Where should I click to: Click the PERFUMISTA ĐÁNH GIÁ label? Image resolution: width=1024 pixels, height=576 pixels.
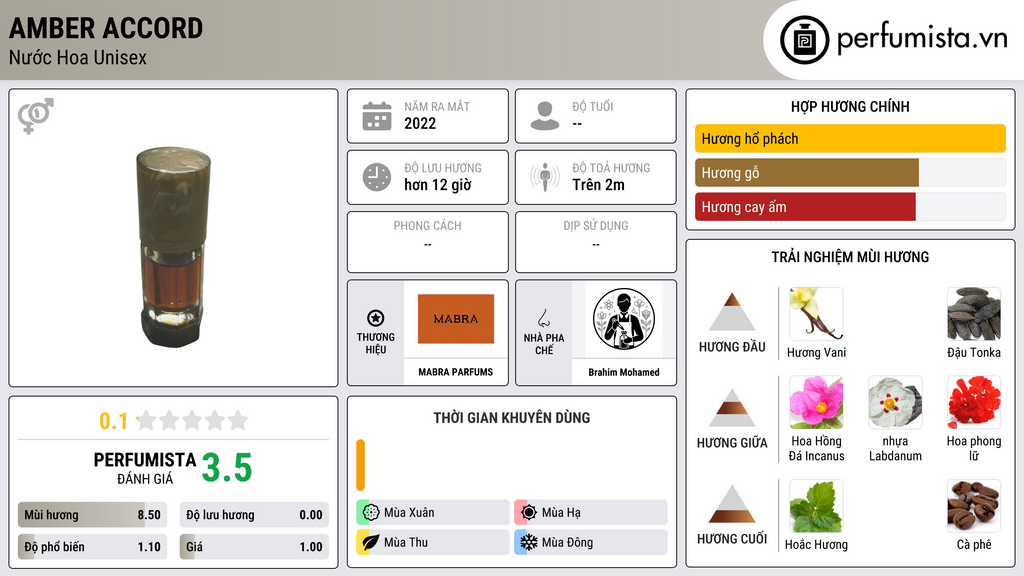coord(144,468)
